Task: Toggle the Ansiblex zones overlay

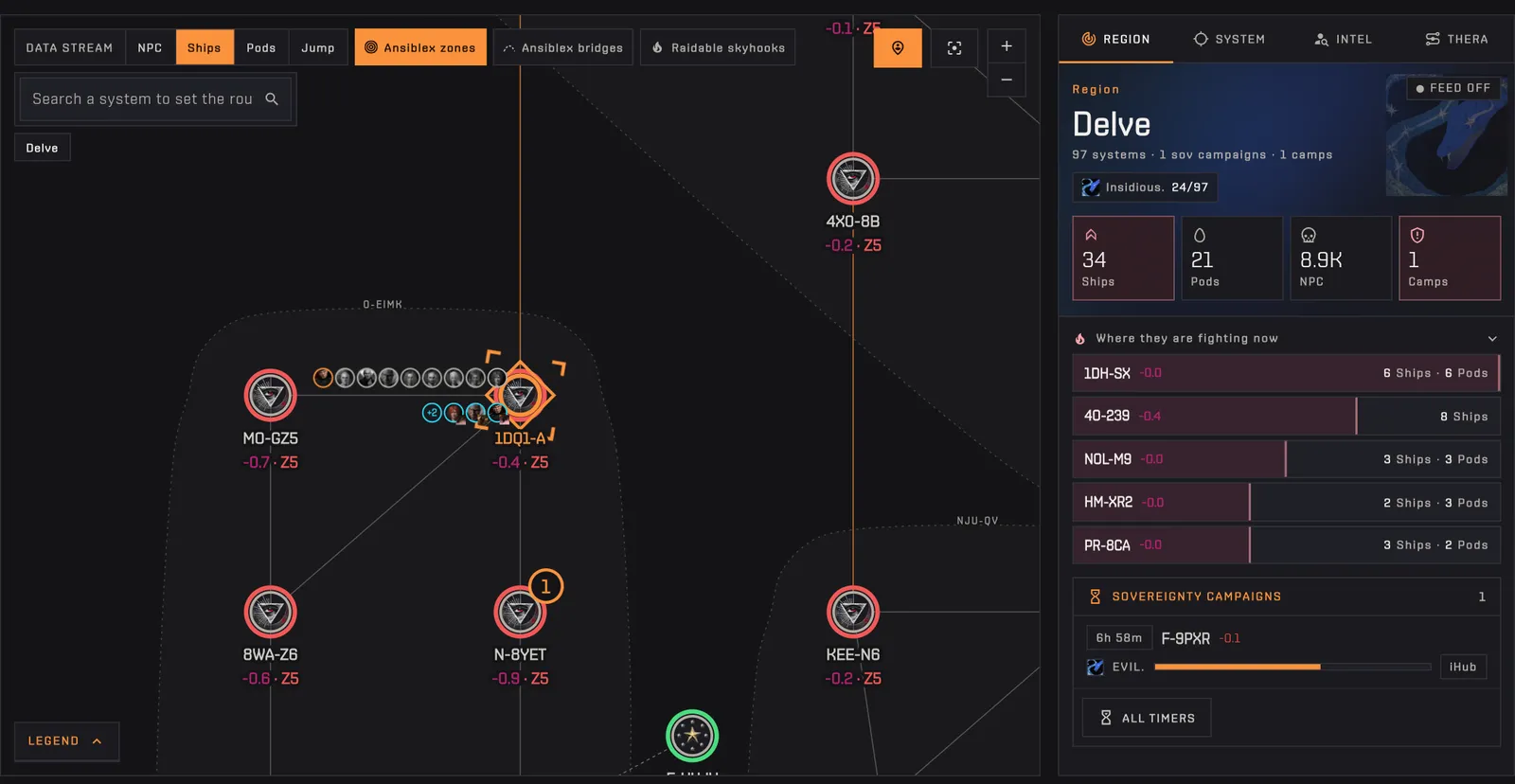Action: pos(420,47)
